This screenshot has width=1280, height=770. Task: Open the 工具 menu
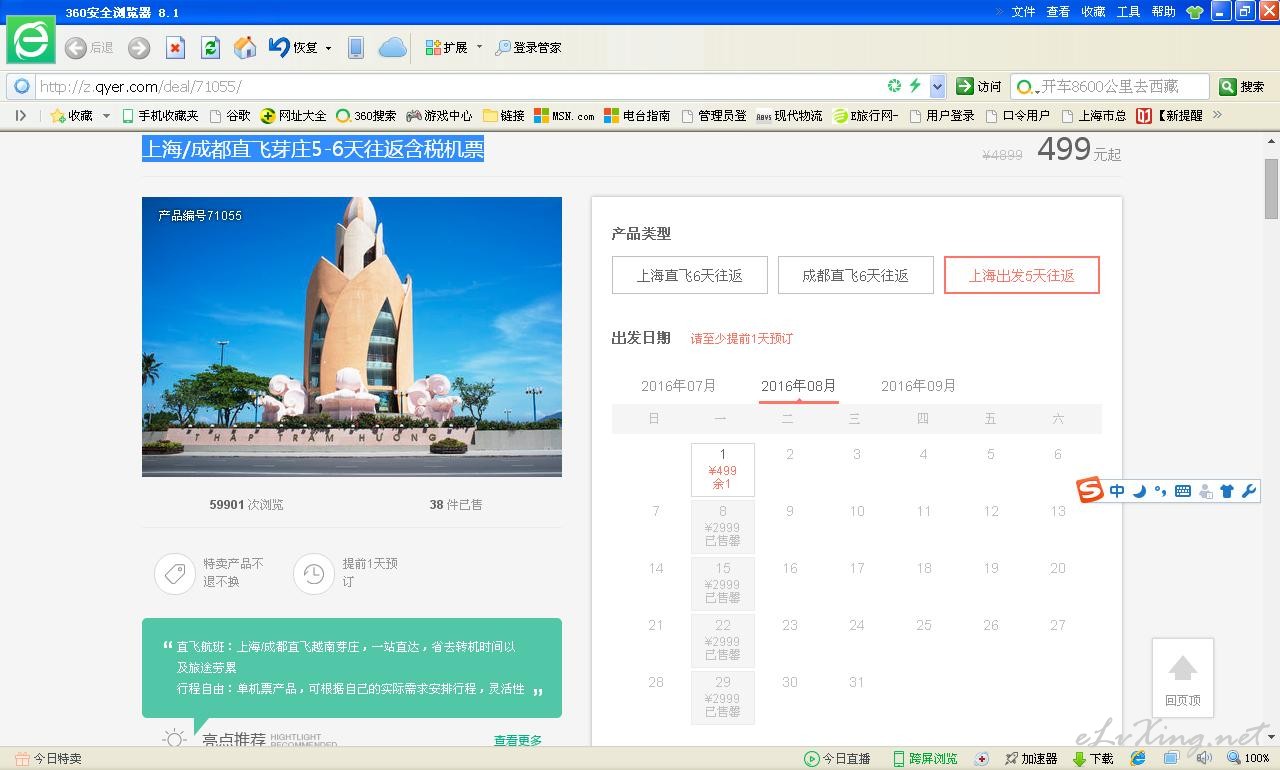coord(1128,12)
